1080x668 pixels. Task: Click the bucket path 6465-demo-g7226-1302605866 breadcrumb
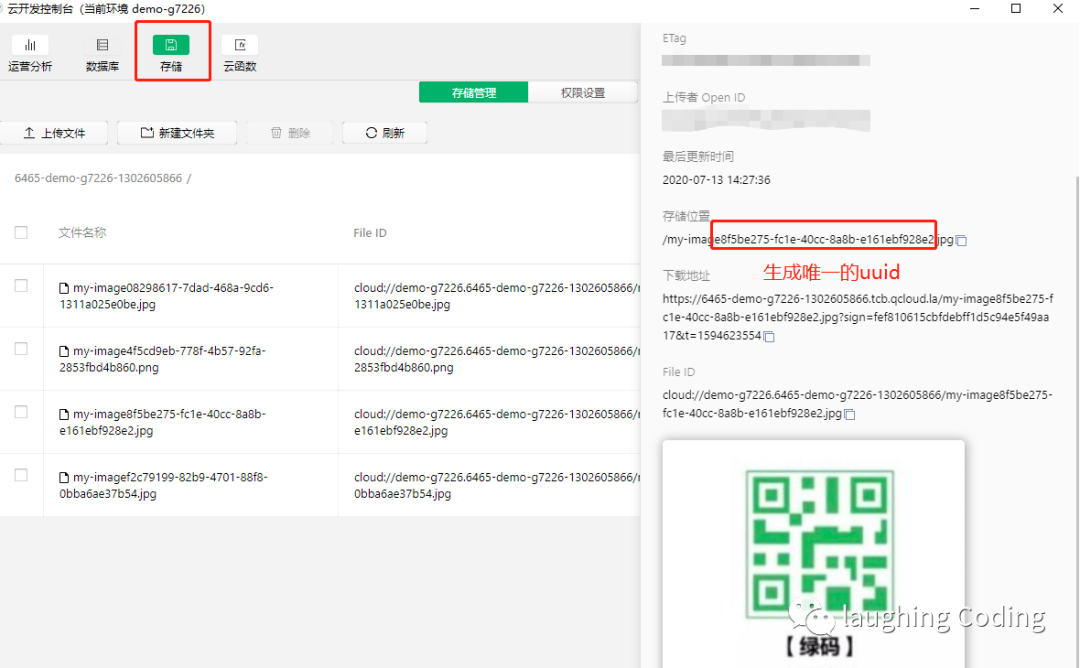tap(98, 178)
